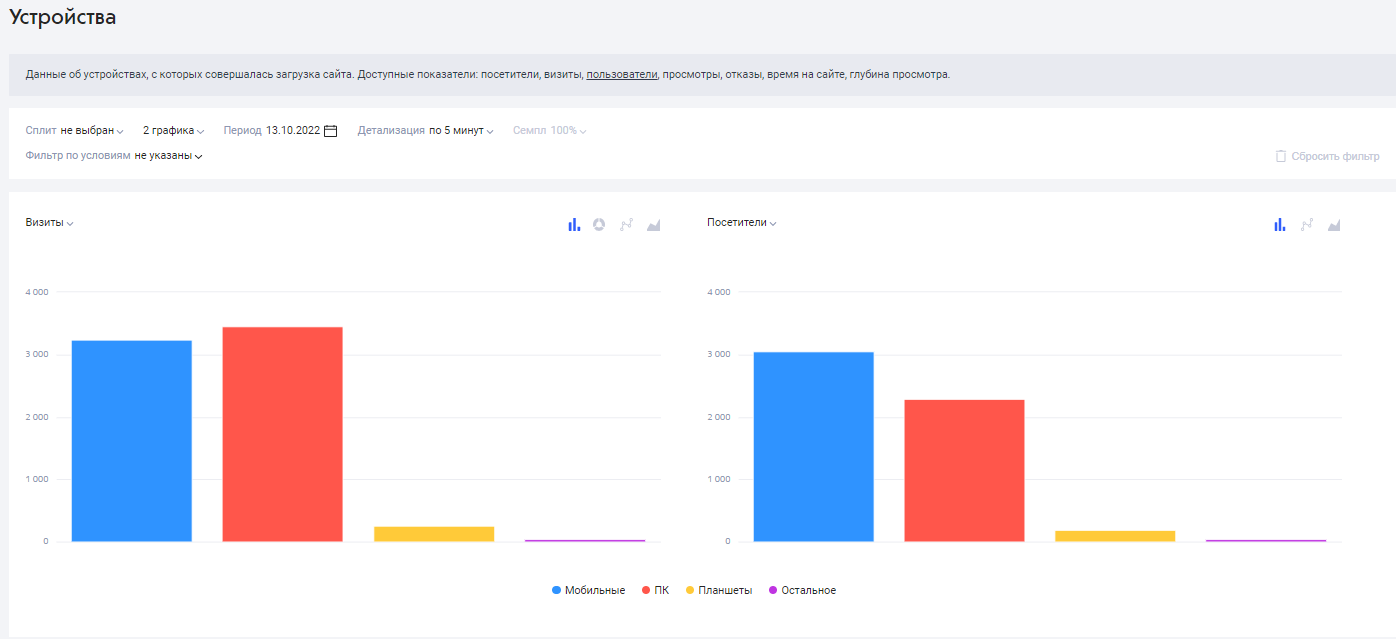
Task: Open the calendar icon next to 13.10.2022
Action: coord(331,131)
